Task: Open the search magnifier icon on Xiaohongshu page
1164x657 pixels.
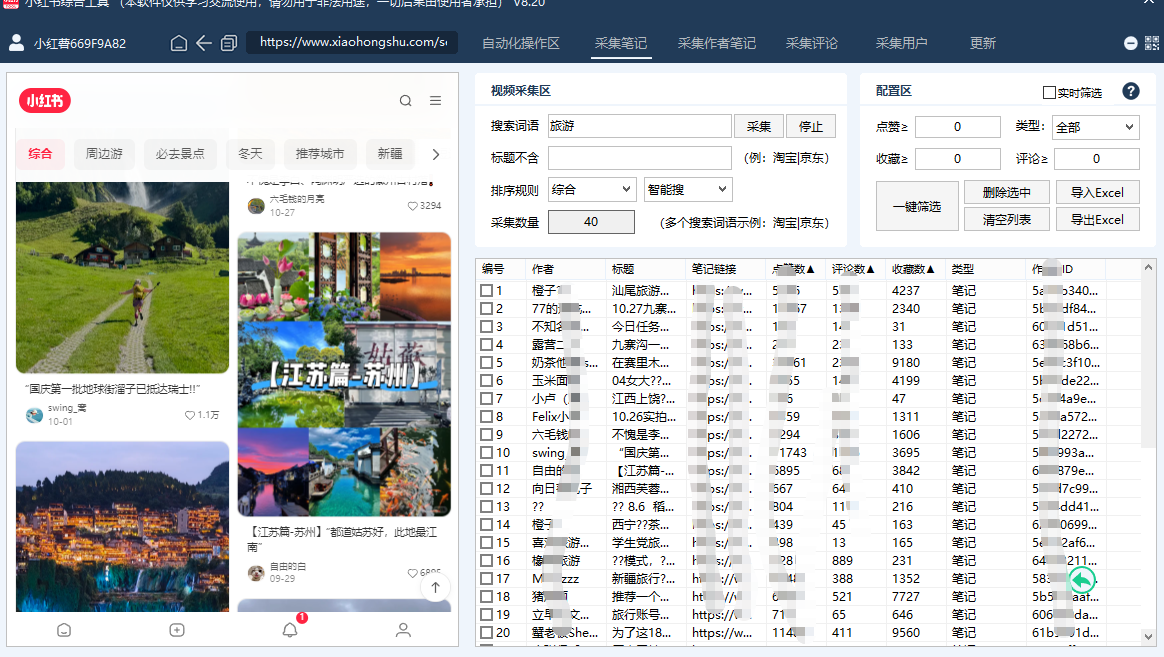Action: pos(405,100)
